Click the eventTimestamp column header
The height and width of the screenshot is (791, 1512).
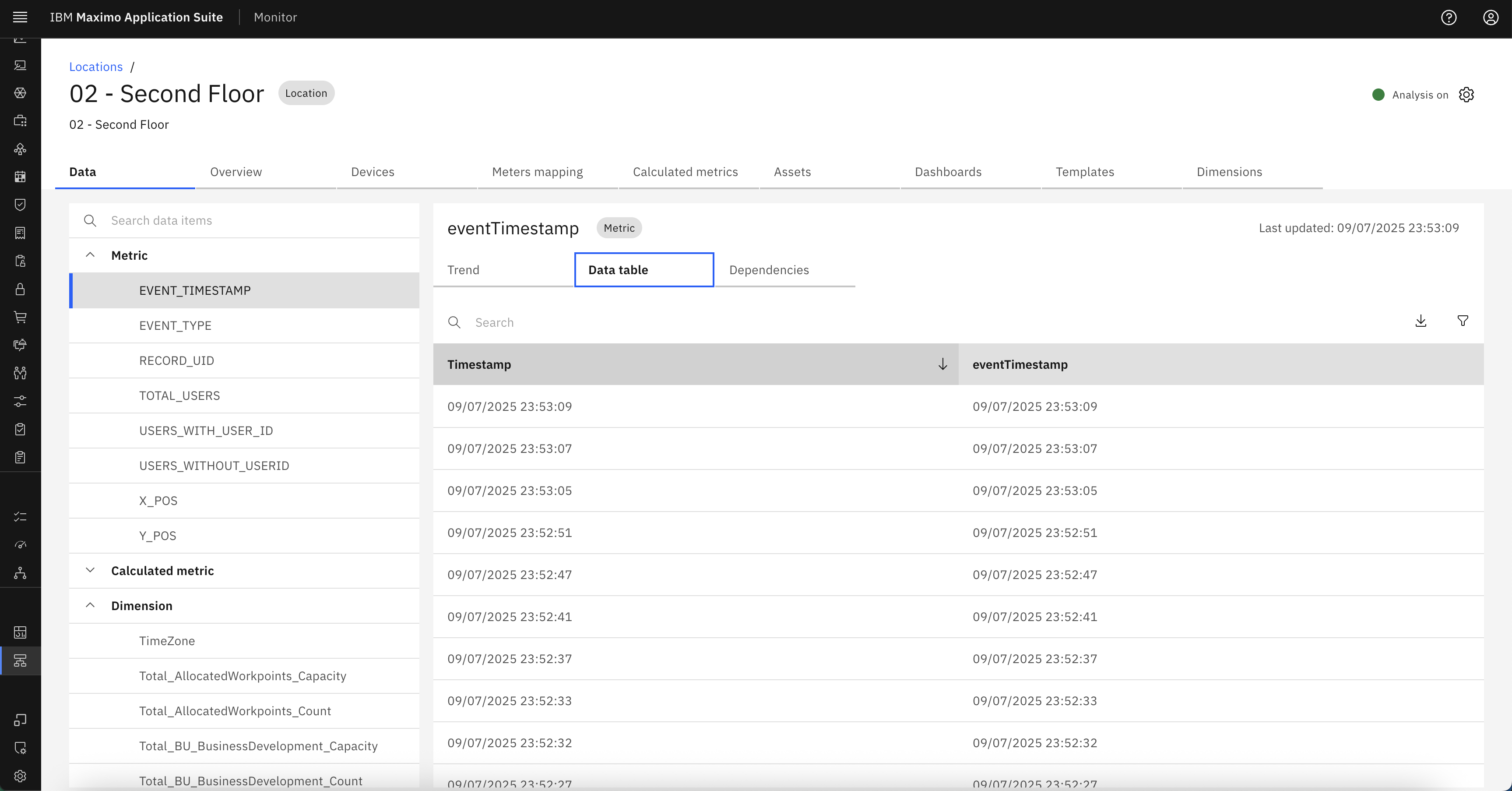pyautogui.click(x=1221, y=364)
